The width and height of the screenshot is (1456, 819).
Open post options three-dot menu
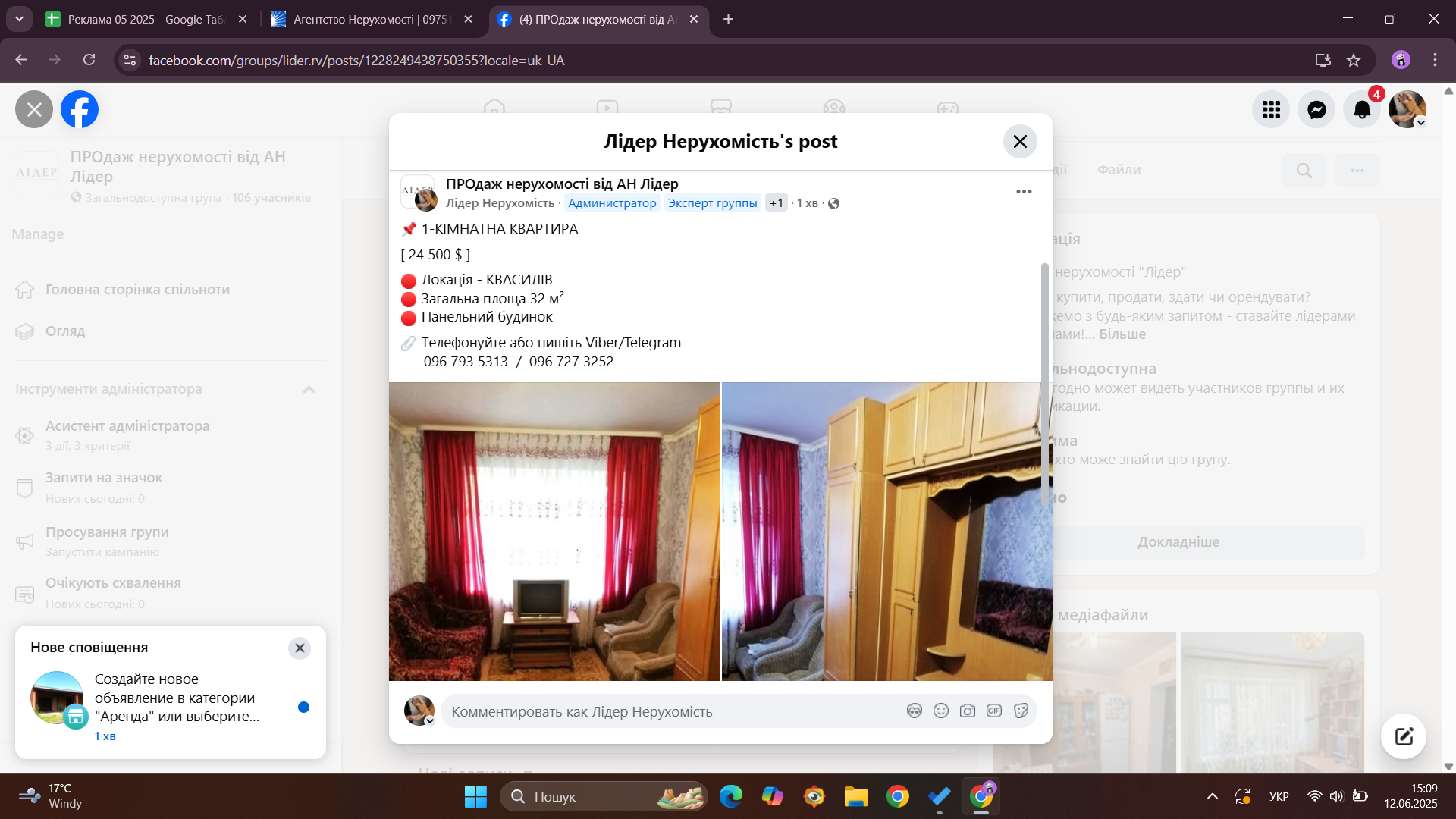tap(1024, 191)
